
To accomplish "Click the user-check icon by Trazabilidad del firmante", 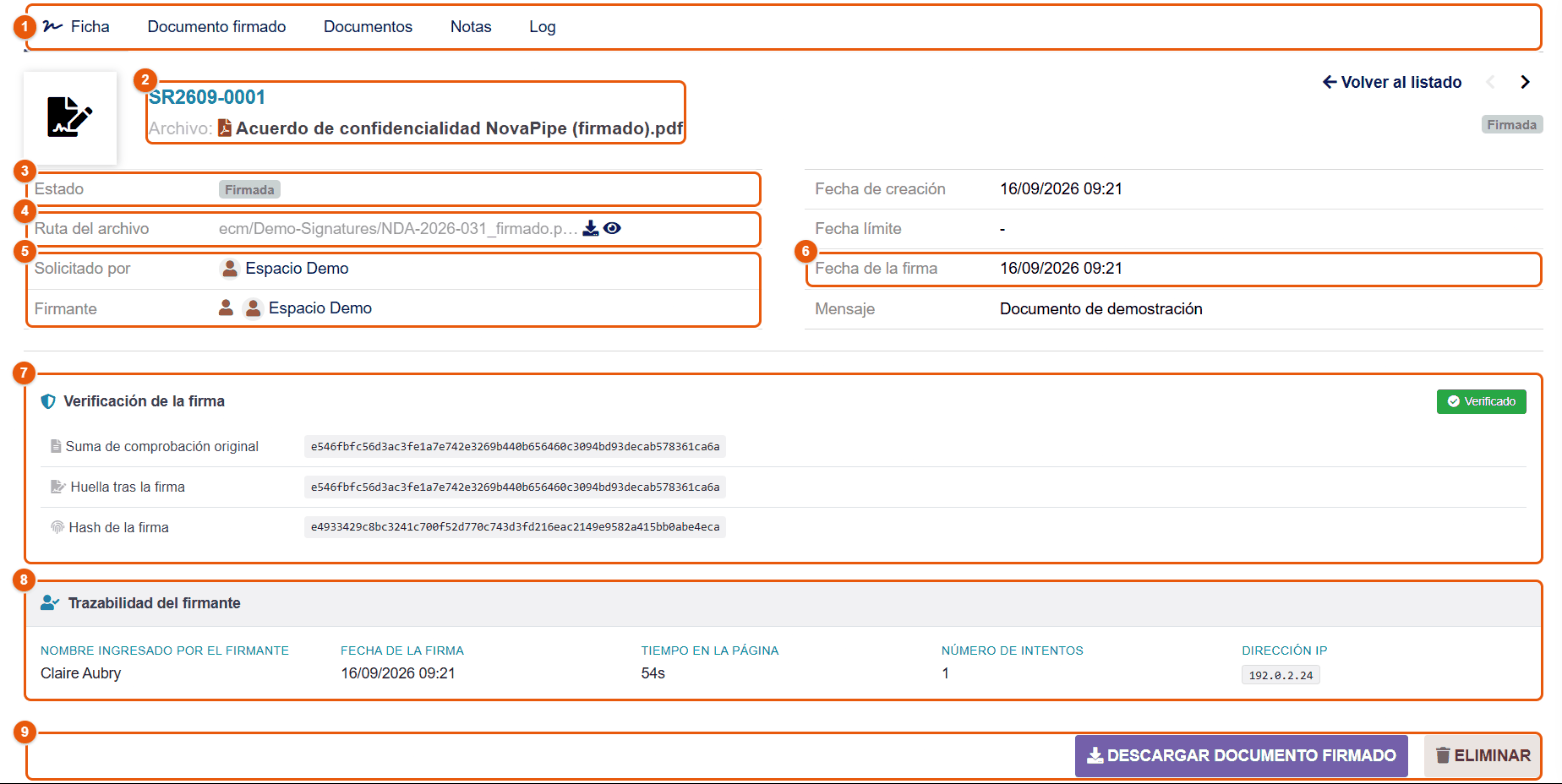I will 50,603.
